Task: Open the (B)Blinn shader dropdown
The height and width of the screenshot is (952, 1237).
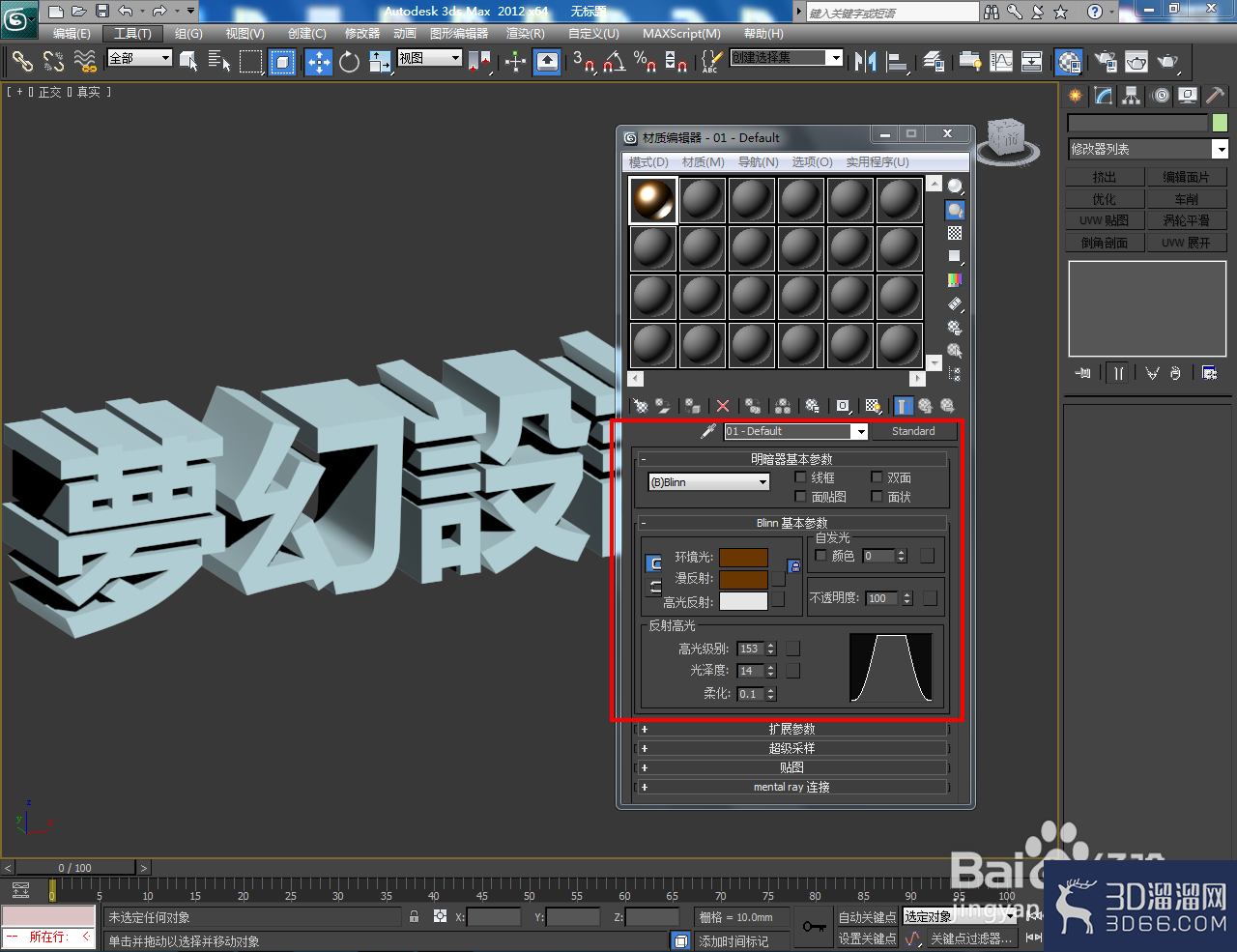Action: tap(708, 481)
